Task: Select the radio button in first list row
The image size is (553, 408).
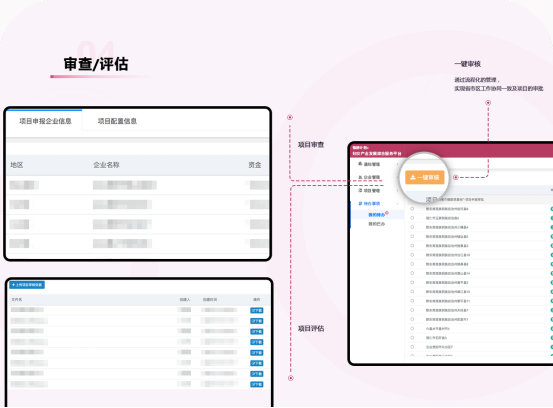Action: click(x=412, y=209)
